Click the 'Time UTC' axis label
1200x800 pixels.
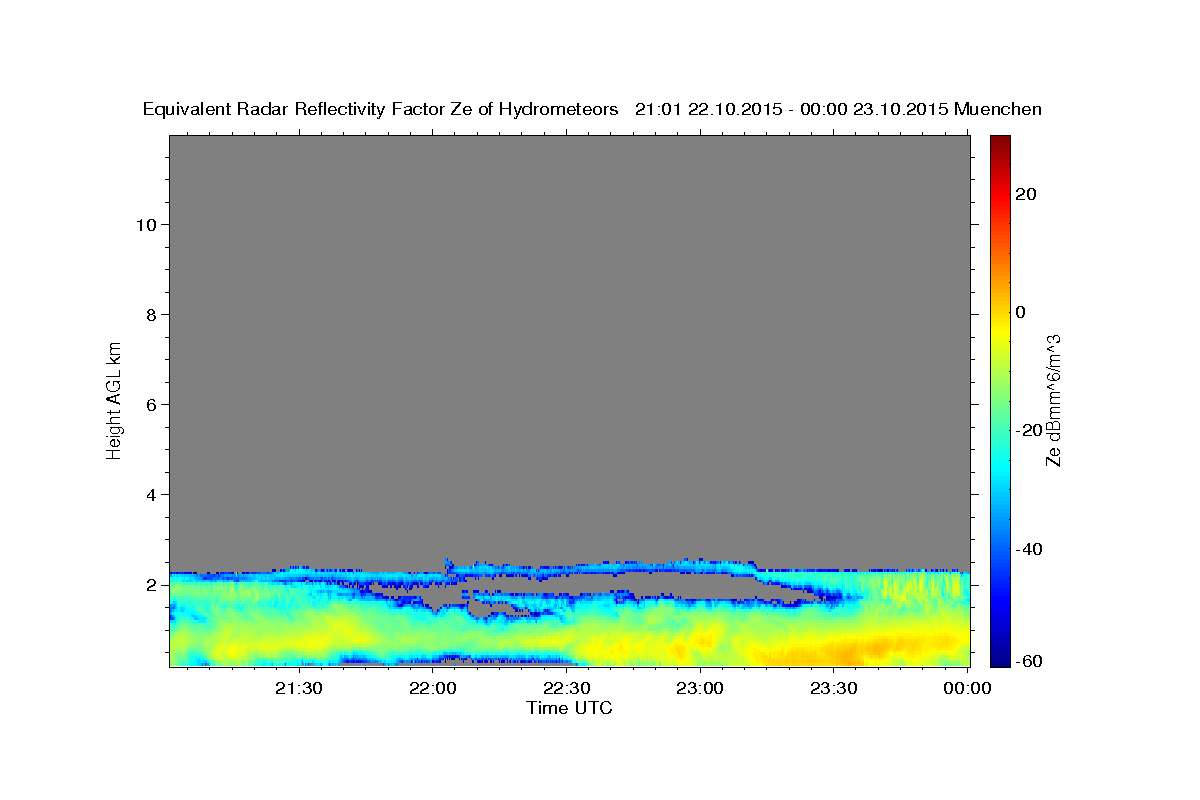[569, 709]
